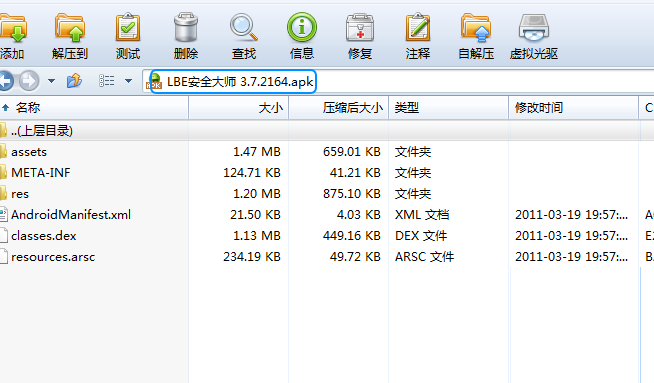Click the 4.03 KB compressed size cell
Screen dimensions: 654x383
(359, 215)
